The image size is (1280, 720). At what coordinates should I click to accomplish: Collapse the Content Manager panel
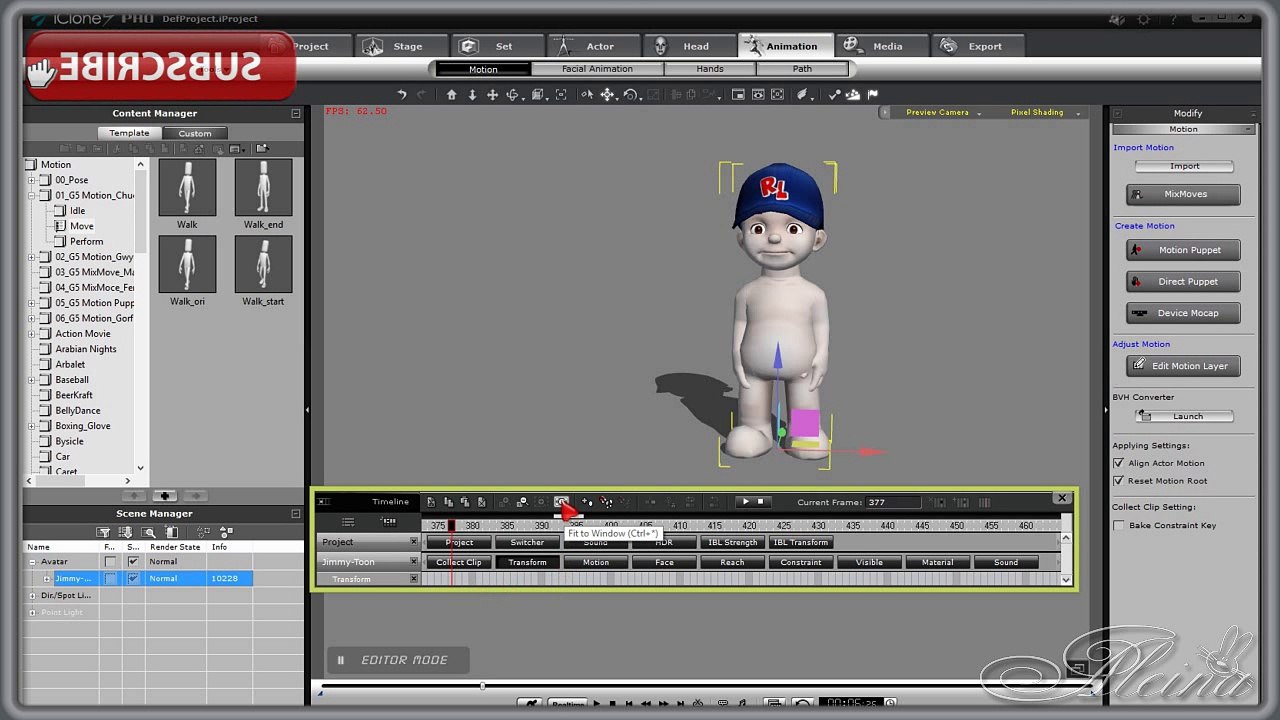[x=296, y=114]
